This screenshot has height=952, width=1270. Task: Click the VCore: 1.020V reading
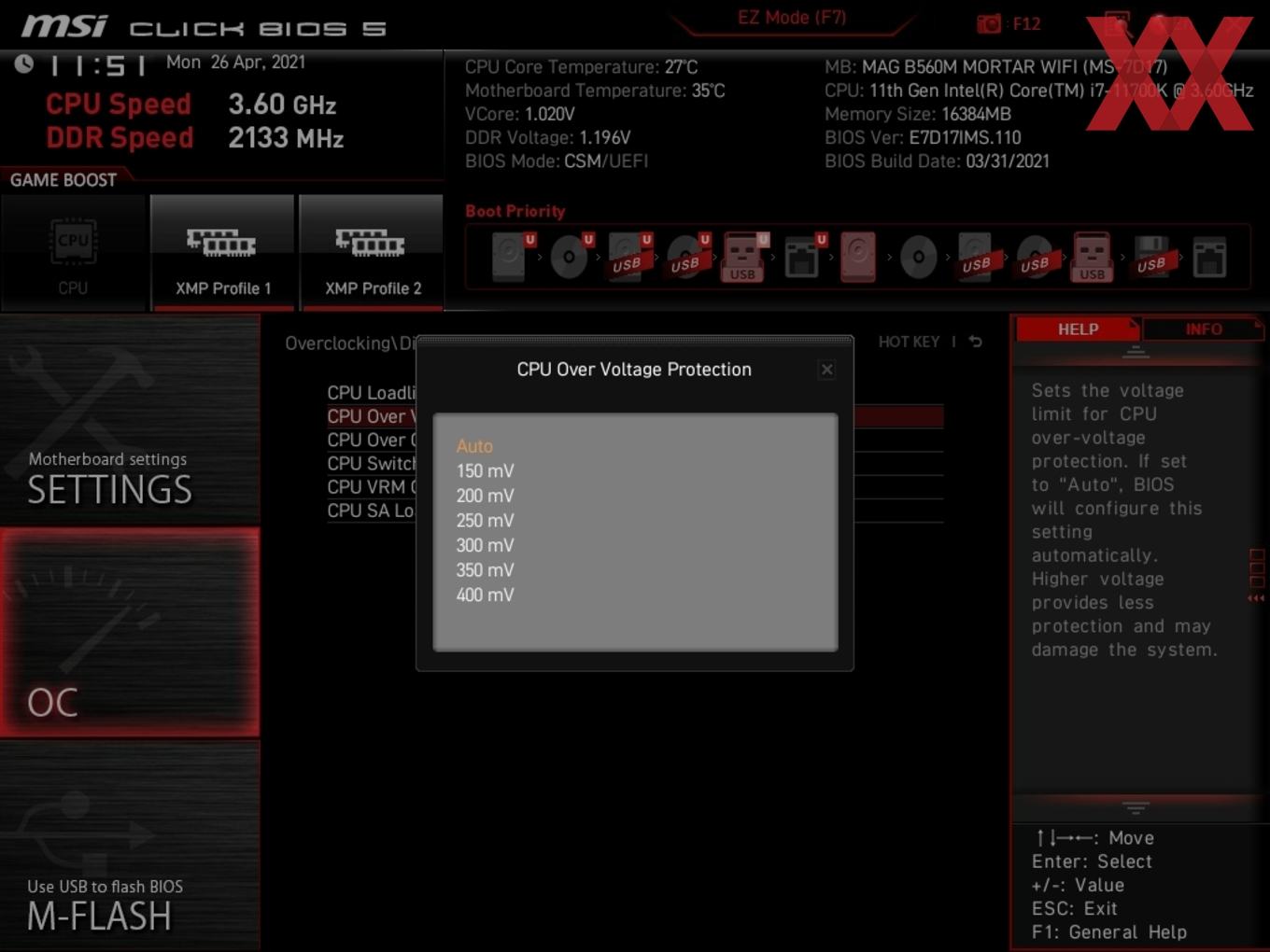(519, 114)
